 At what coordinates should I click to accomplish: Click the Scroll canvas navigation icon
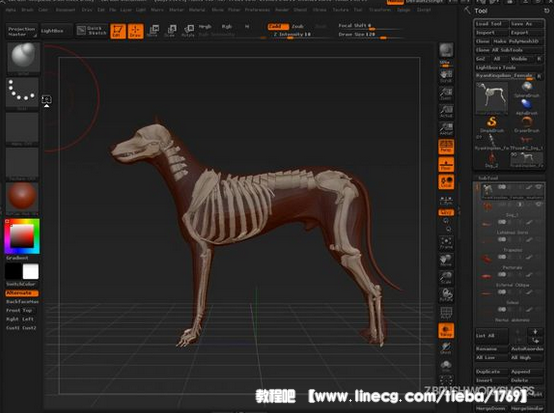pyautogui.click(x=446, y=76)
